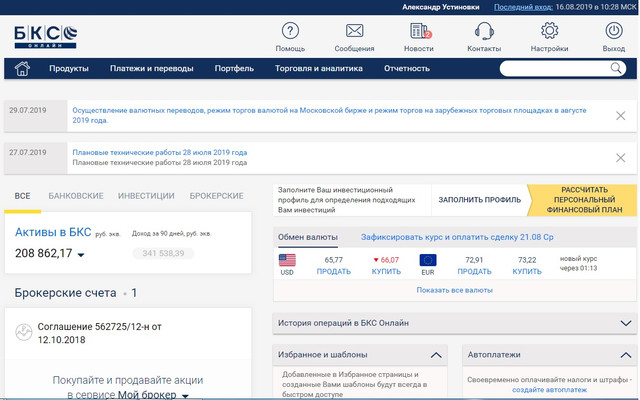The height and width of the screenshot is (400, 640).
Task: Collapse the Автоплатежи panel
Action: coord(626,355)
